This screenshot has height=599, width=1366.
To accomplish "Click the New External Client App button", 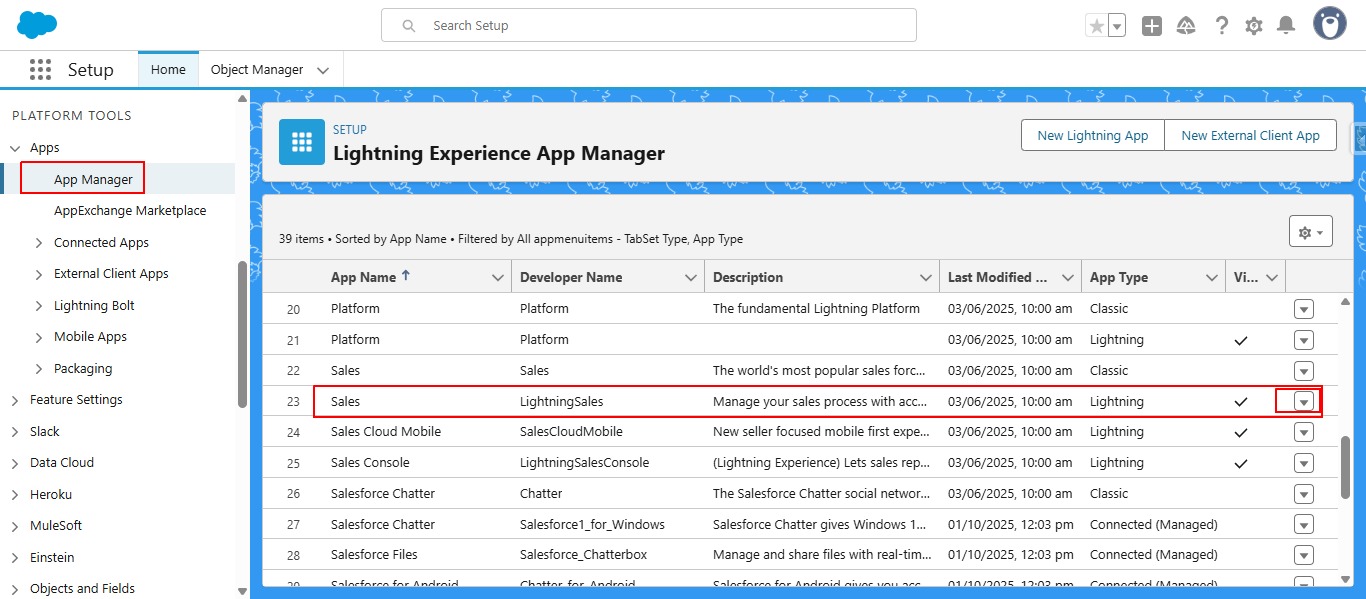I will tap(1250, 136).
